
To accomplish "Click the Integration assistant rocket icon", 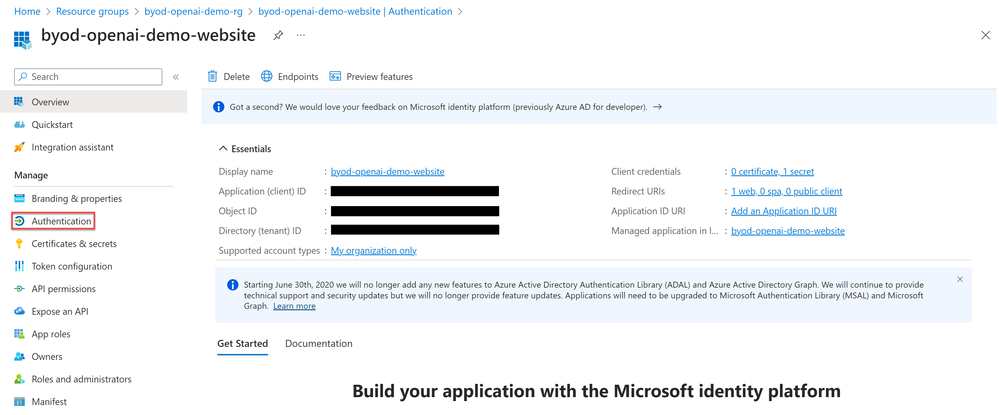I will point(19,147).
